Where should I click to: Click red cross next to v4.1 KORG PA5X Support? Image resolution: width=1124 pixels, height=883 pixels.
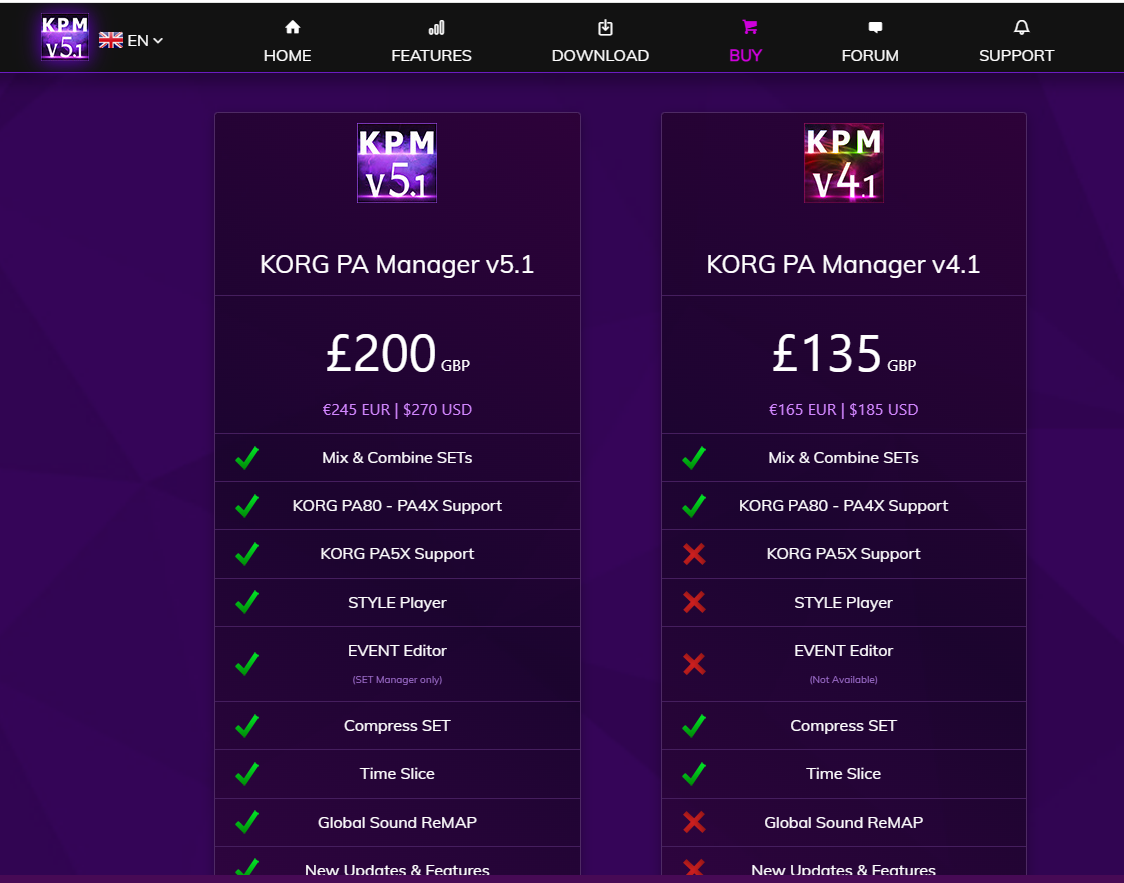(694, 553)
